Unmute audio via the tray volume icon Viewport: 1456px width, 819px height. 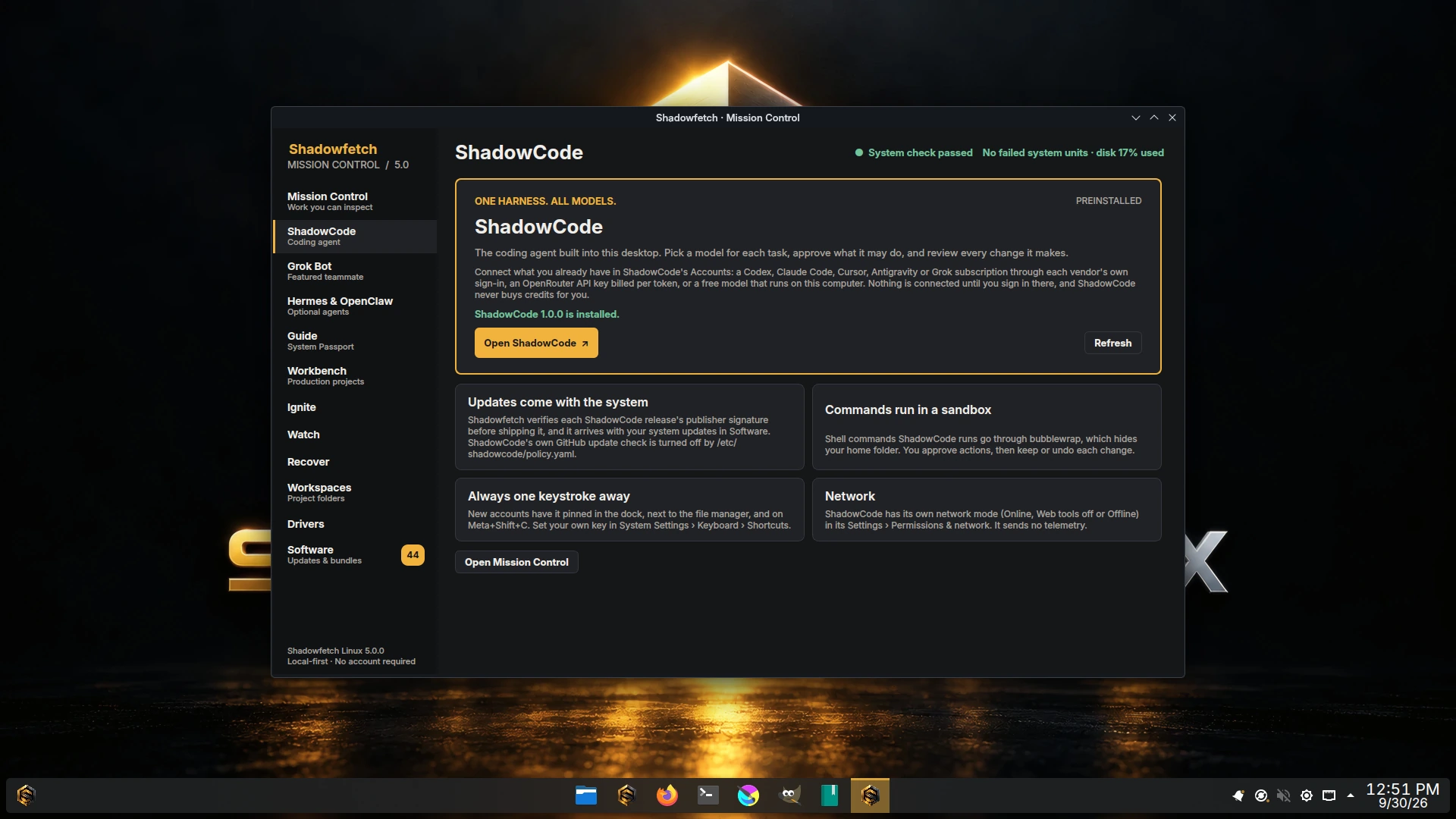point(1284,795)
